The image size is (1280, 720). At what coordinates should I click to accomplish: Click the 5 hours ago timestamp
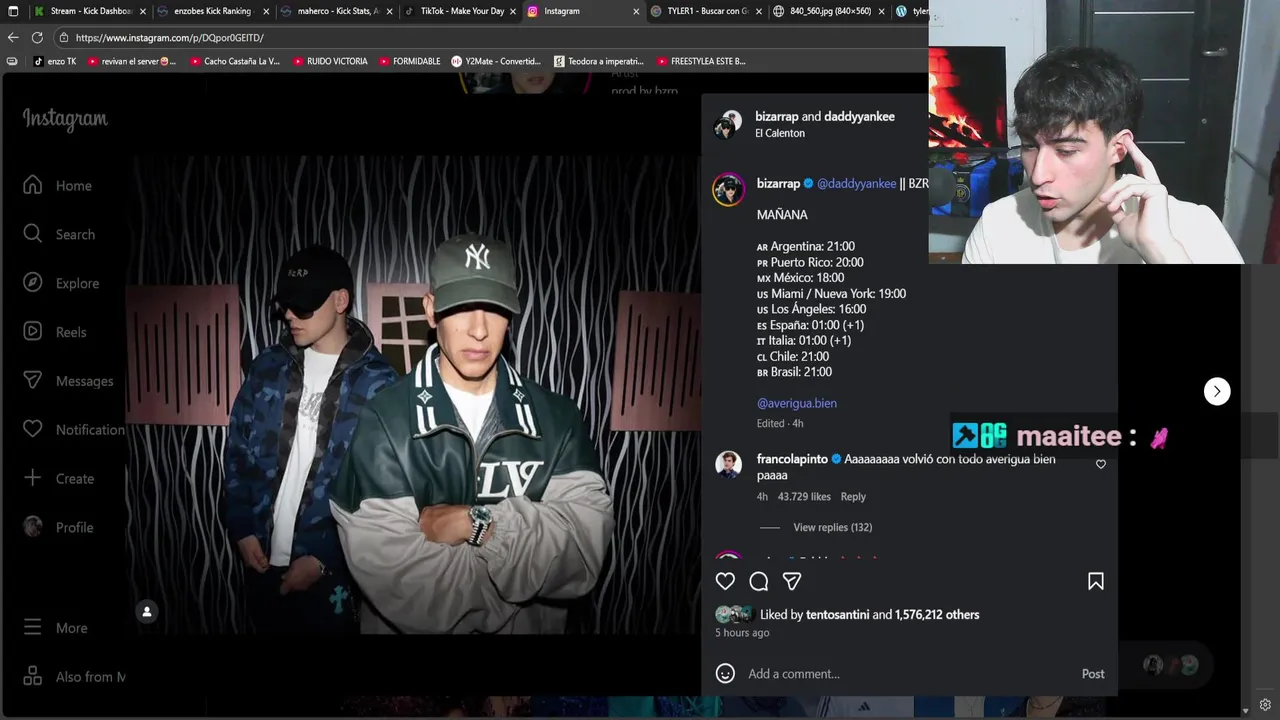[x=742, y=633]
